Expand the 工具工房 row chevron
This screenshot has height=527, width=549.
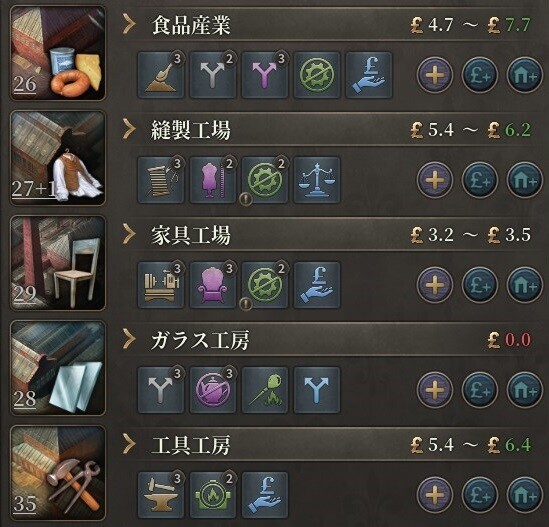point(129,444)
